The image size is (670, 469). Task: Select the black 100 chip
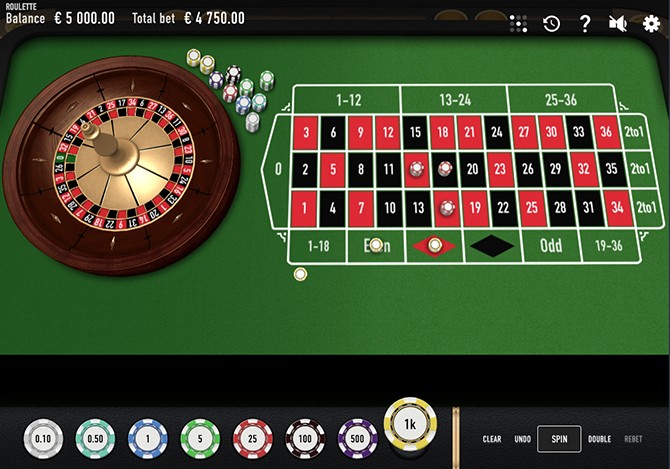coord(305,439)
